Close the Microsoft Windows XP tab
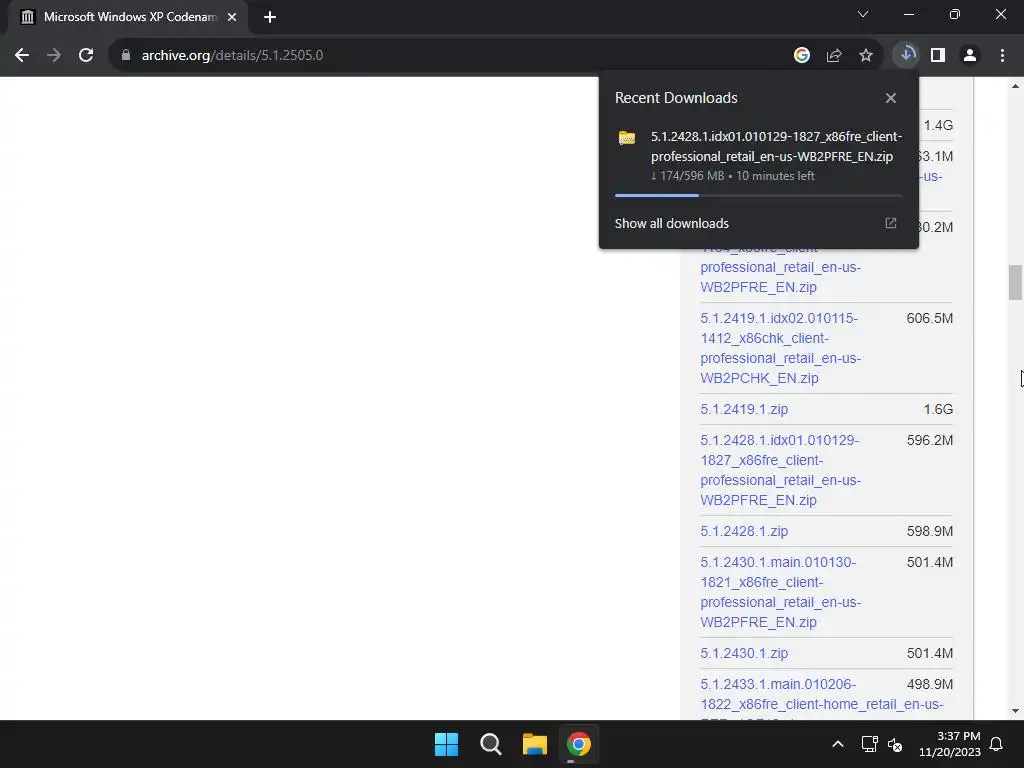This screenshot has height=768, width=1024. (232, 17)
